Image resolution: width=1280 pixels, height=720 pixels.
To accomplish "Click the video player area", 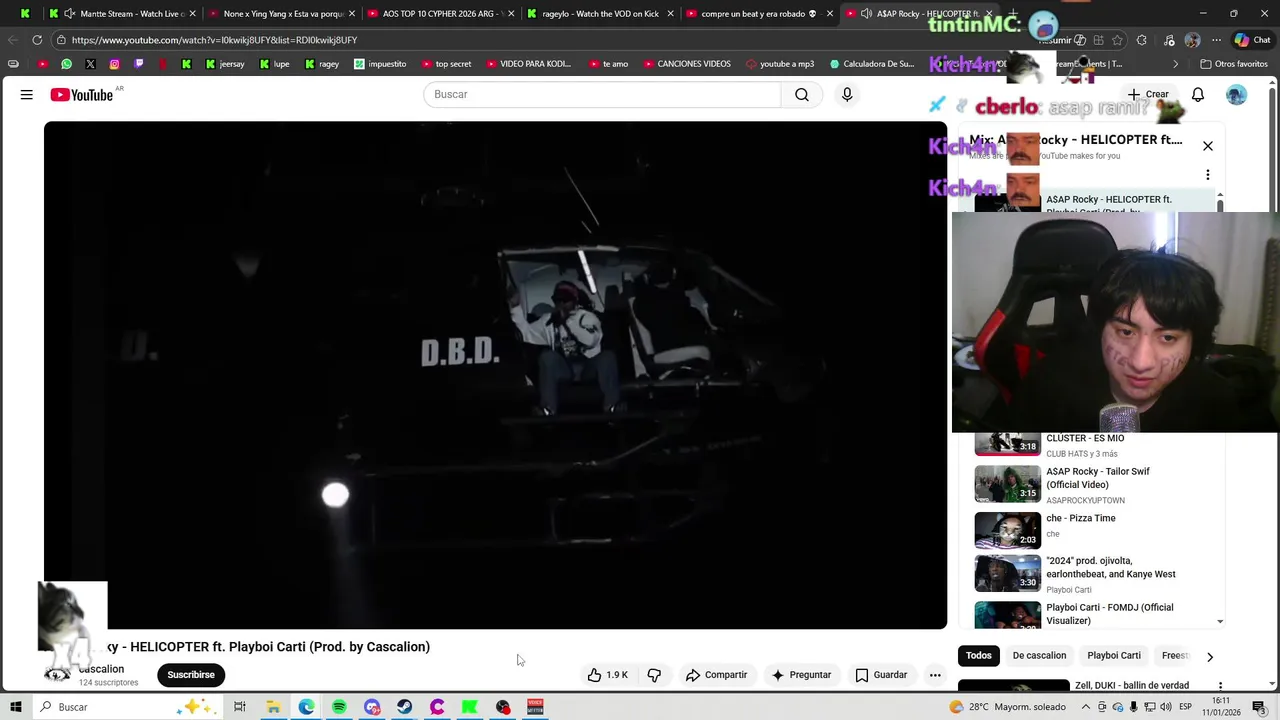I will click(x=495, y=375).
